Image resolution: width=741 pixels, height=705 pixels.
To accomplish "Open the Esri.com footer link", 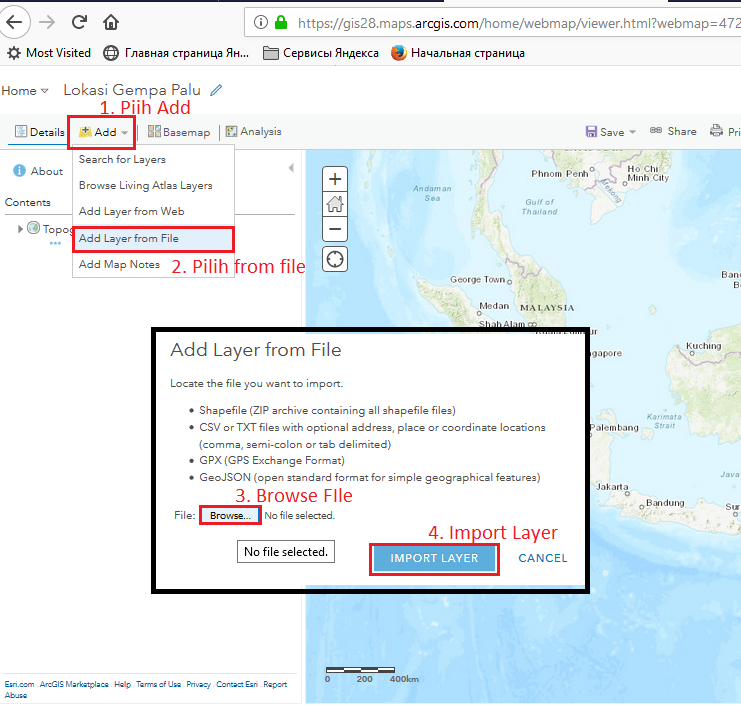I will (19, 684).
